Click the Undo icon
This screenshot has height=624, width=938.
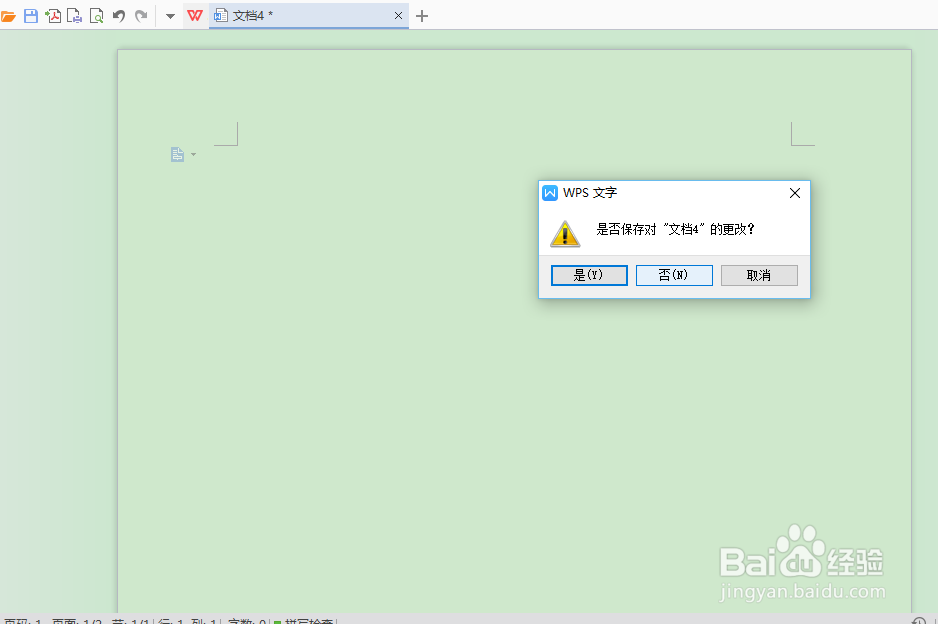click(x=119, y=15)
